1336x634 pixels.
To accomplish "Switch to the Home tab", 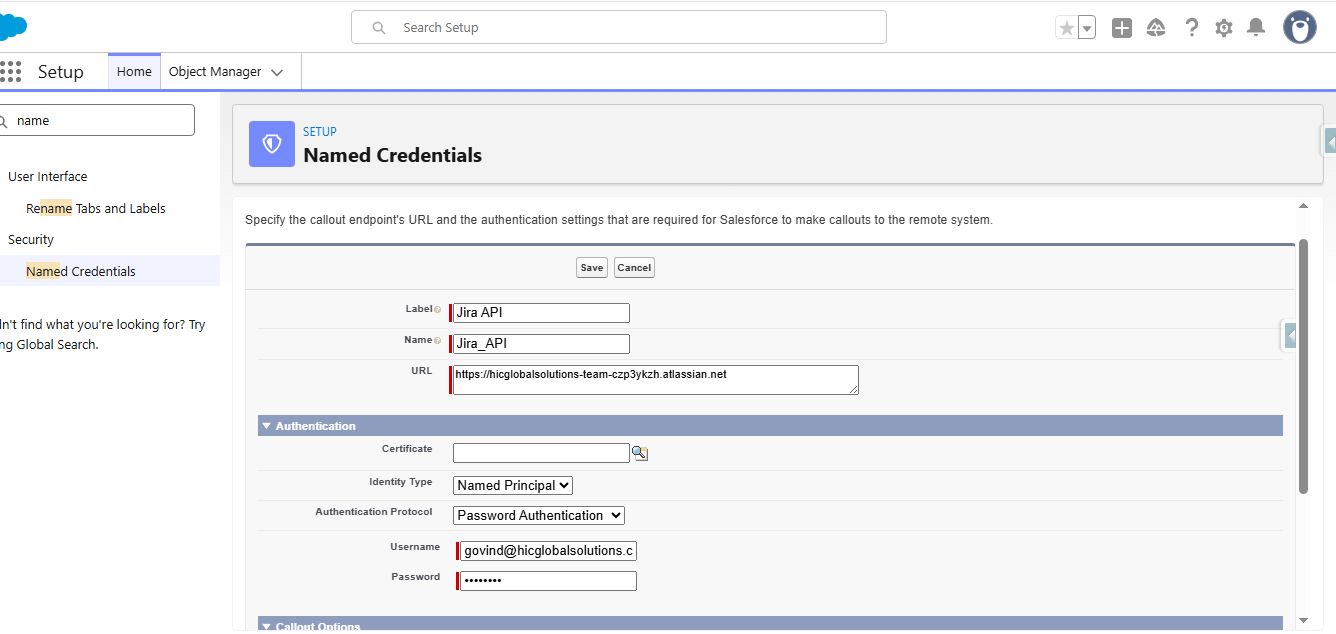I will (x=134, y=72).
